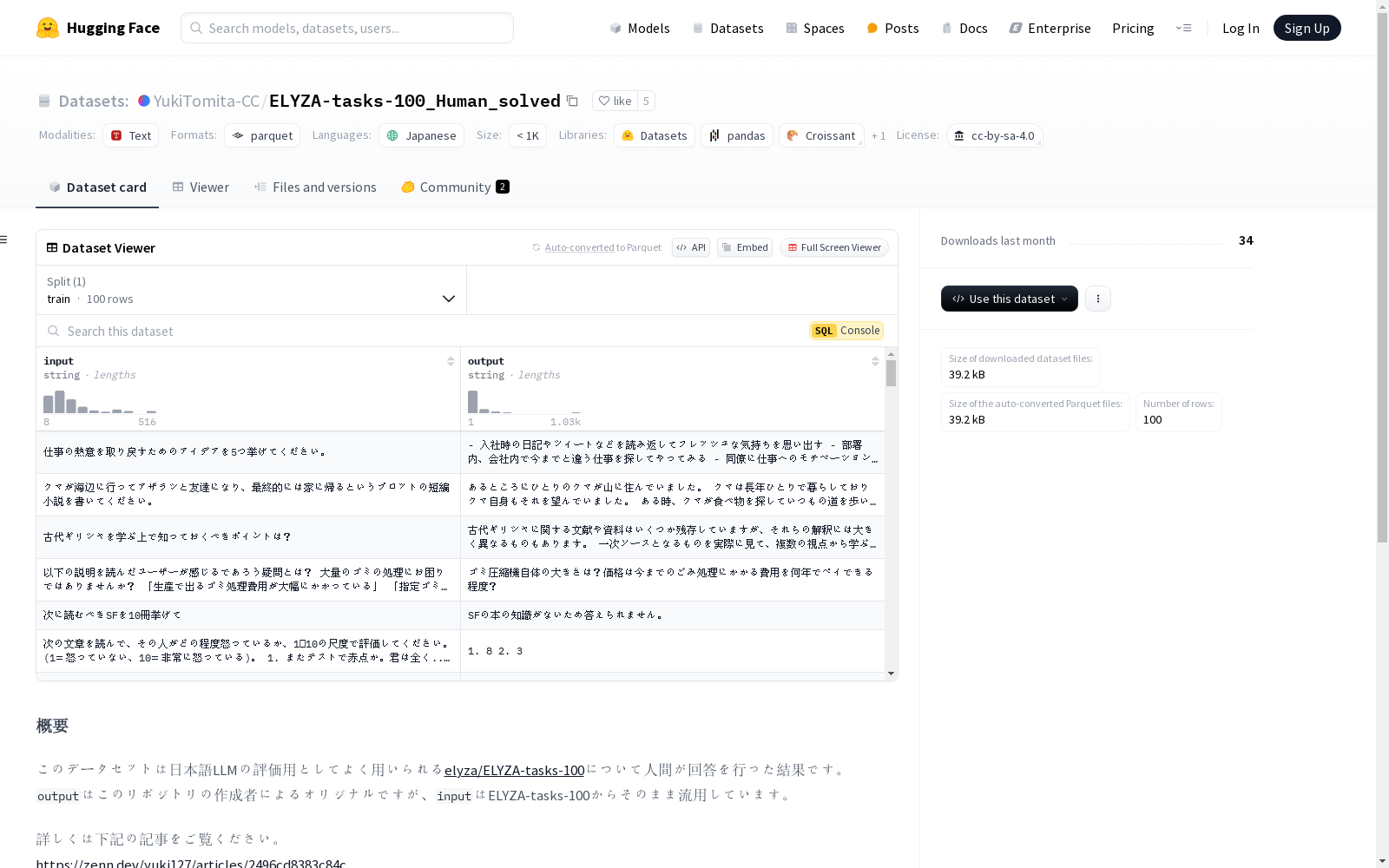Open the Enterprise page
This screenshot has height=868, width=1389.
click(1050, 28)
